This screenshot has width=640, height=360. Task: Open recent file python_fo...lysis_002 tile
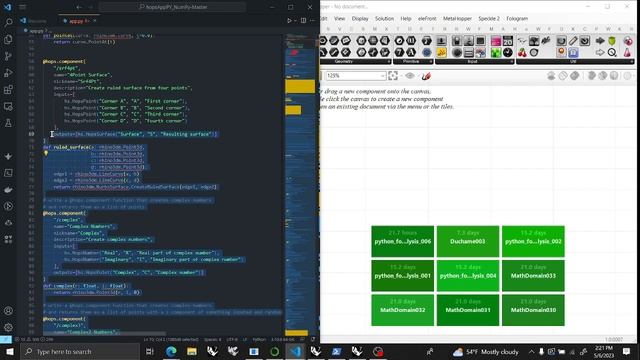point(533,241)
